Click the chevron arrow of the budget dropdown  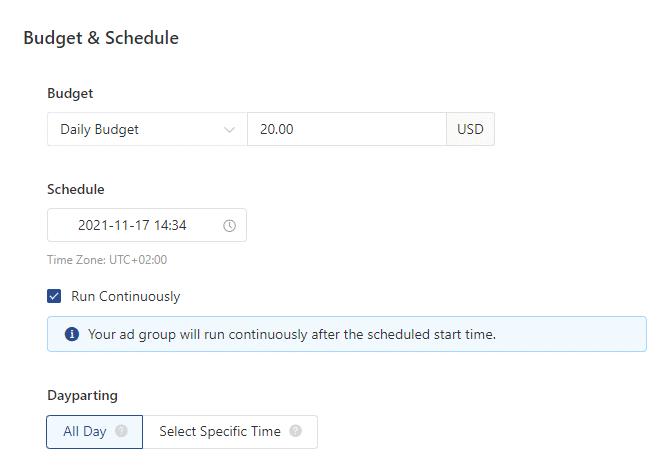(x=229, y=129)
